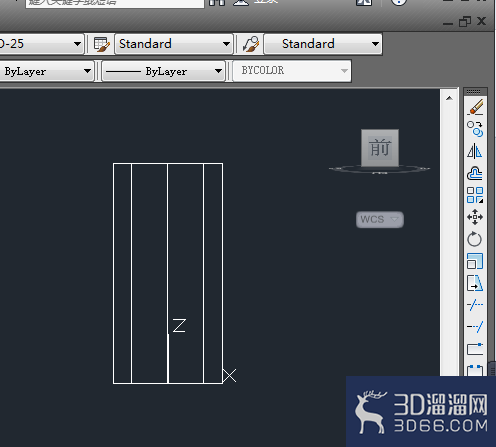This screenshot has width=496, height=447.
Task: Select the Trim tool
Action: 475,305
